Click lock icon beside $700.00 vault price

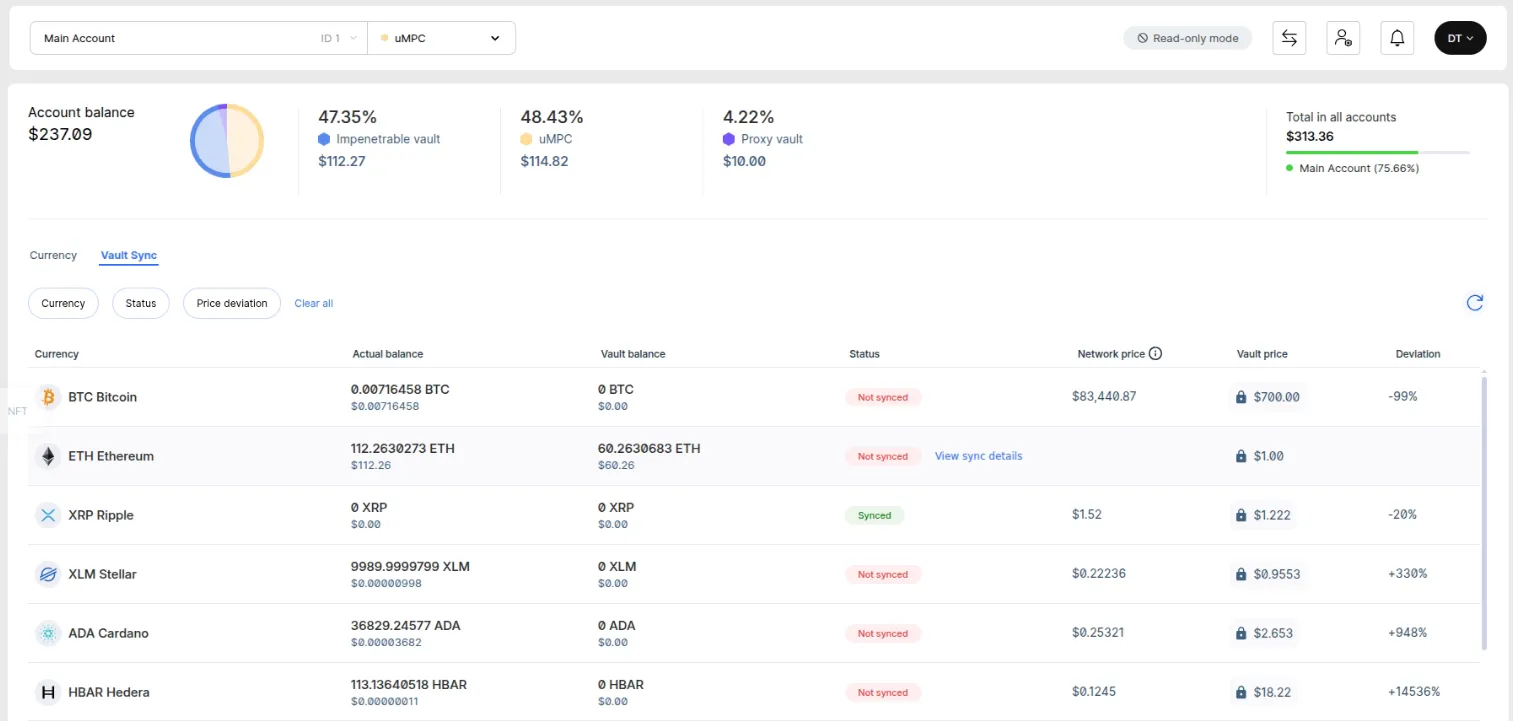pyautogui.click(x=1241, y=397)
